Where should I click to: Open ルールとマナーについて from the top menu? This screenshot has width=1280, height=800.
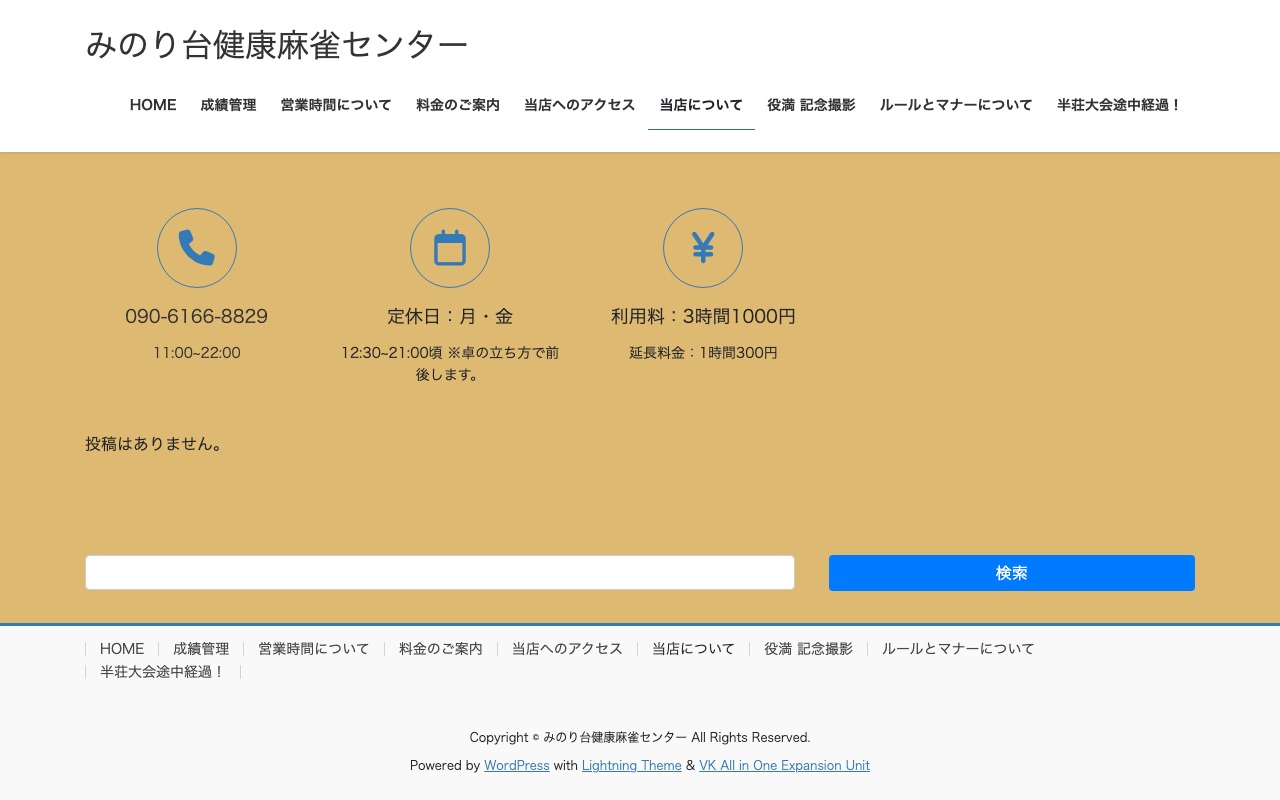point(955,104)
